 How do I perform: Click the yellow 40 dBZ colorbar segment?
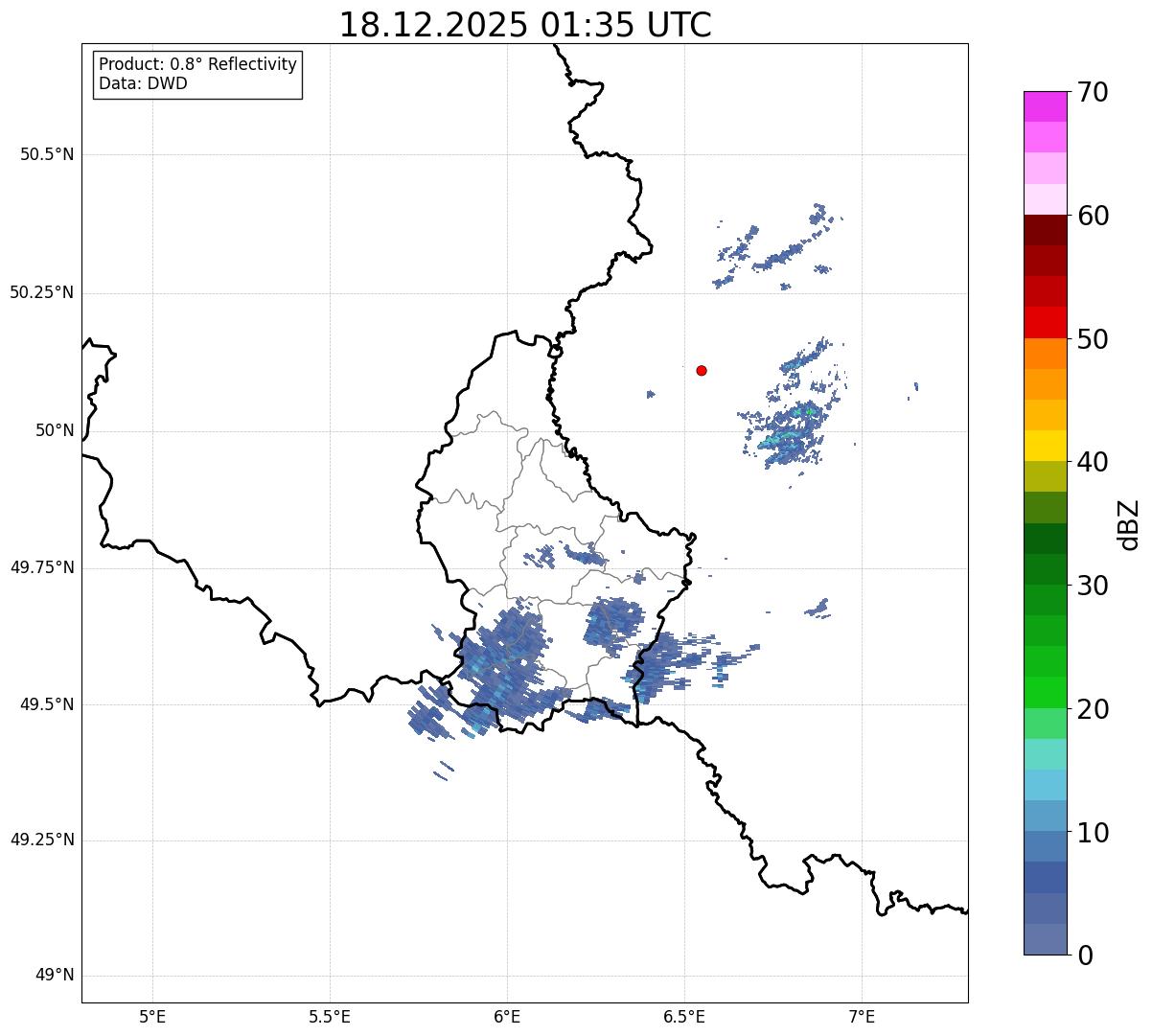(1045, 446)
